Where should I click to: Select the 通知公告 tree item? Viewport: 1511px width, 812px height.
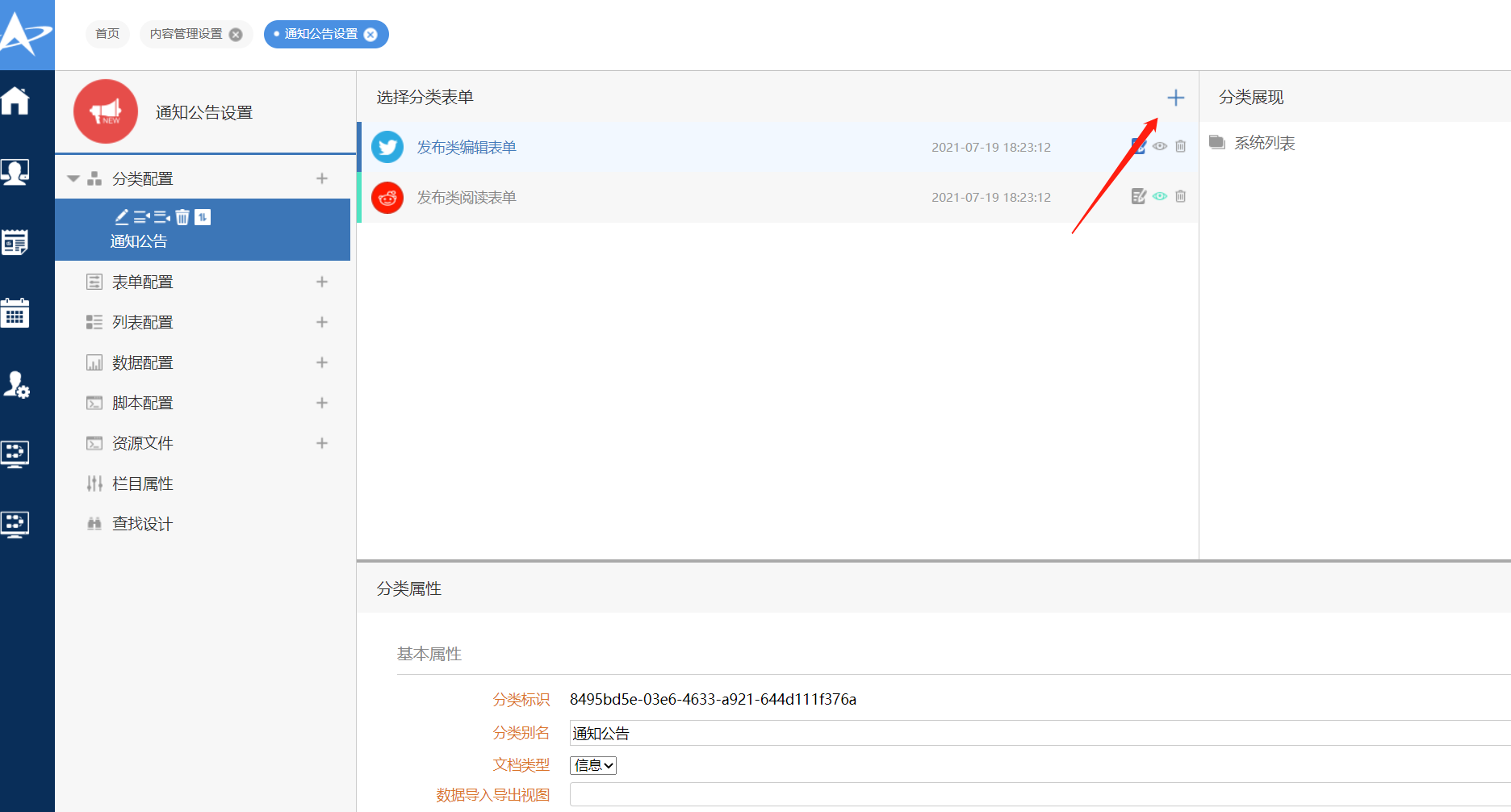coord(203,230)
